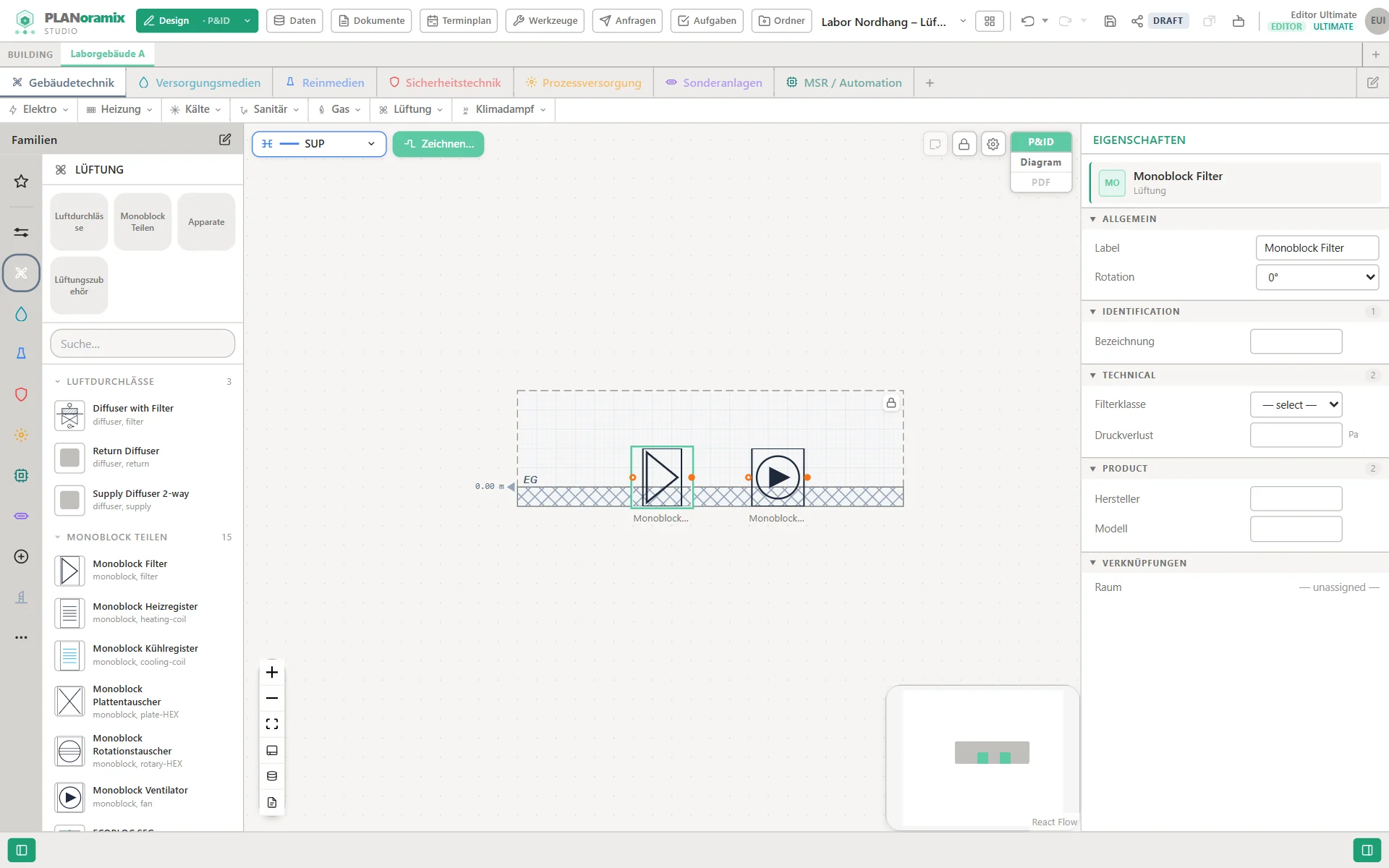Click the Druckverlust input field
This screenshot has width=1389, height=868.
(x=1296, y=435)
